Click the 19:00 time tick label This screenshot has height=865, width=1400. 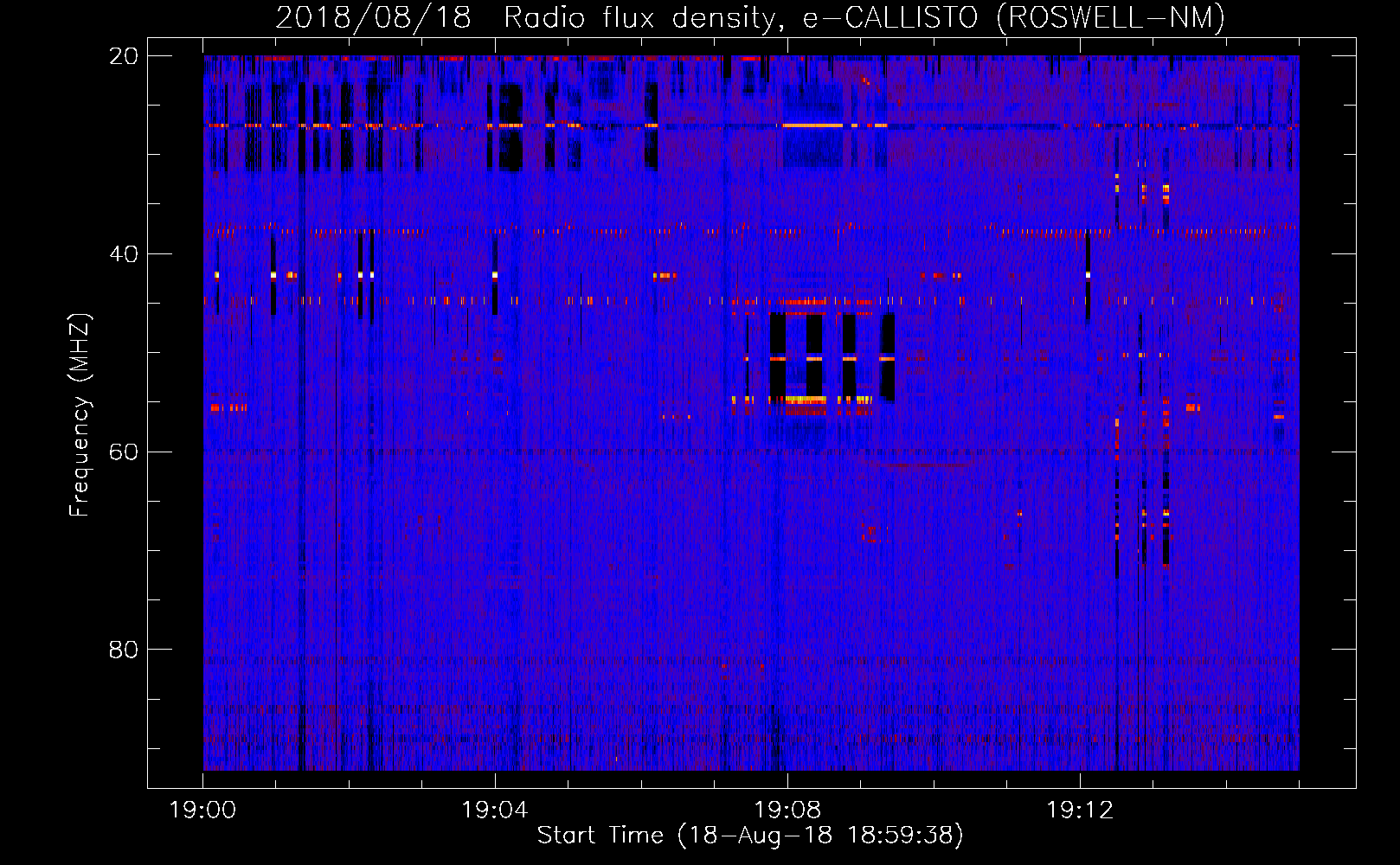coord(202,811)
